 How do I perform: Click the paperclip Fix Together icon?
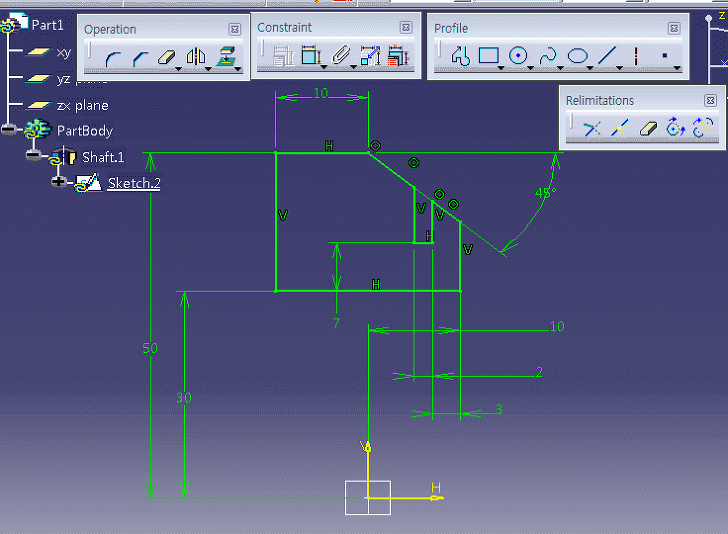(x=341, y=55)
